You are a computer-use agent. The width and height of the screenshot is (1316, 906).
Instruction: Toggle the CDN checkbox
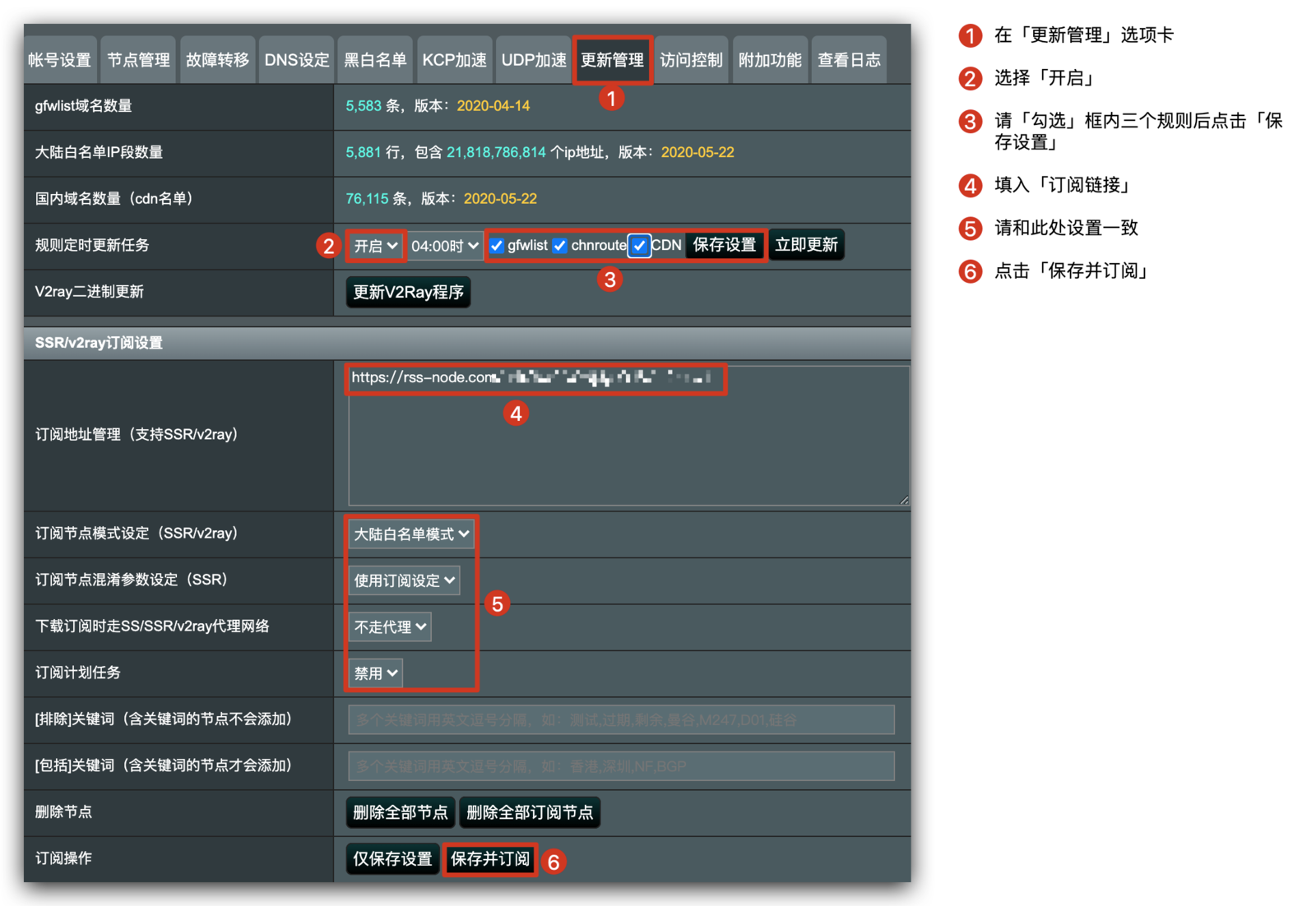click(x=639, y=246)
